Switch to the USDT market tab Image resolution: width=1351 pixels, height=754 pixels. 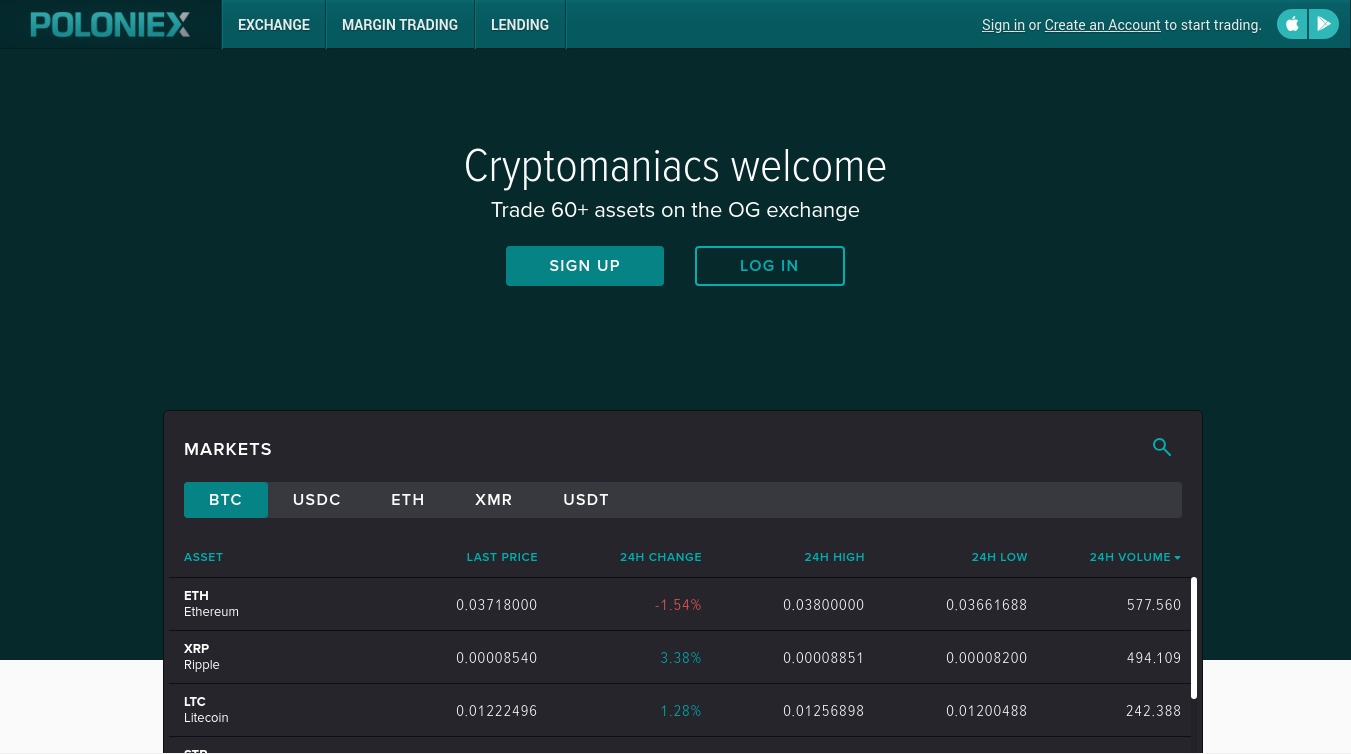click(586, 500)
